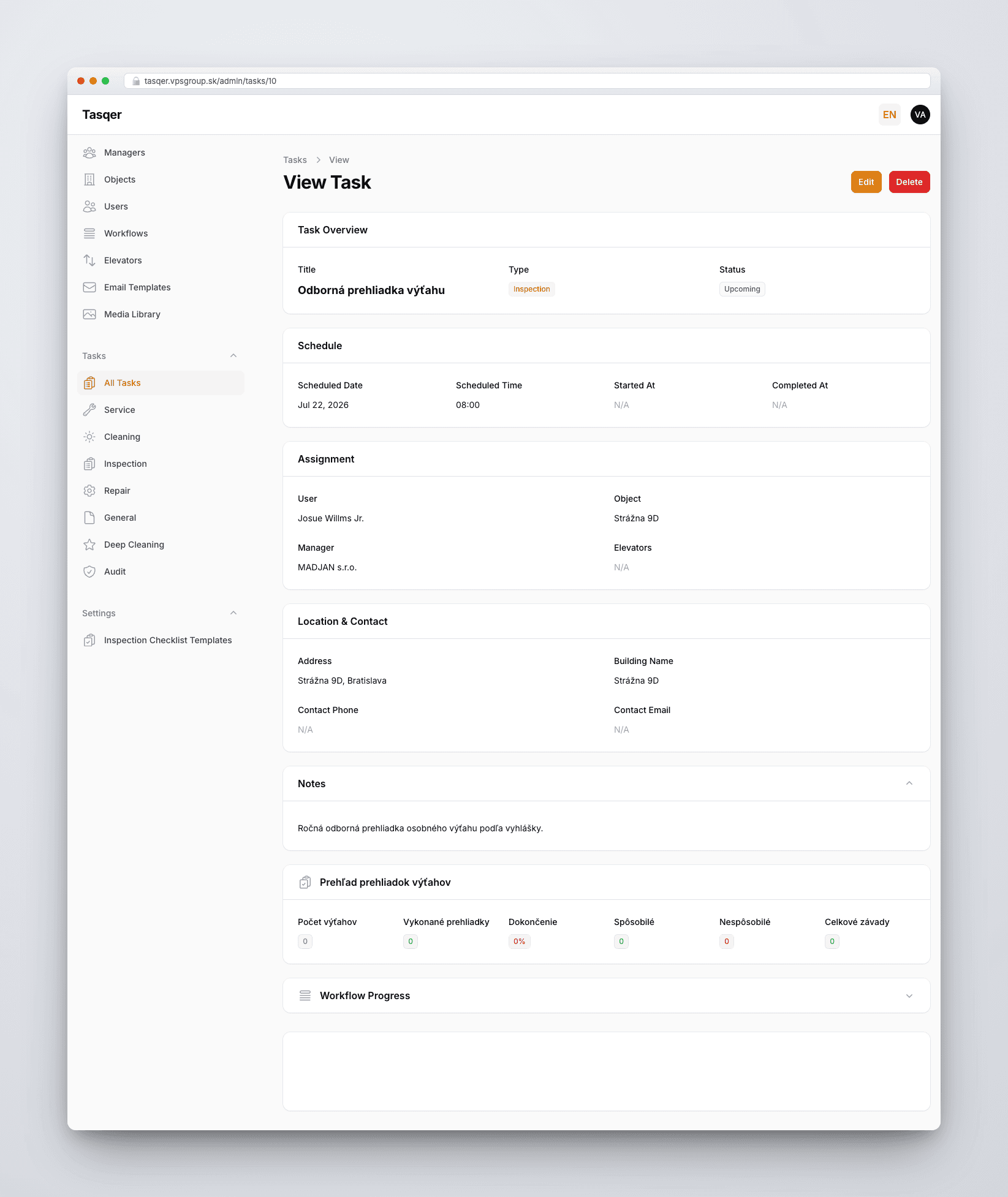
Task: Select the Service wrench icon
Action: coord(89,410)
